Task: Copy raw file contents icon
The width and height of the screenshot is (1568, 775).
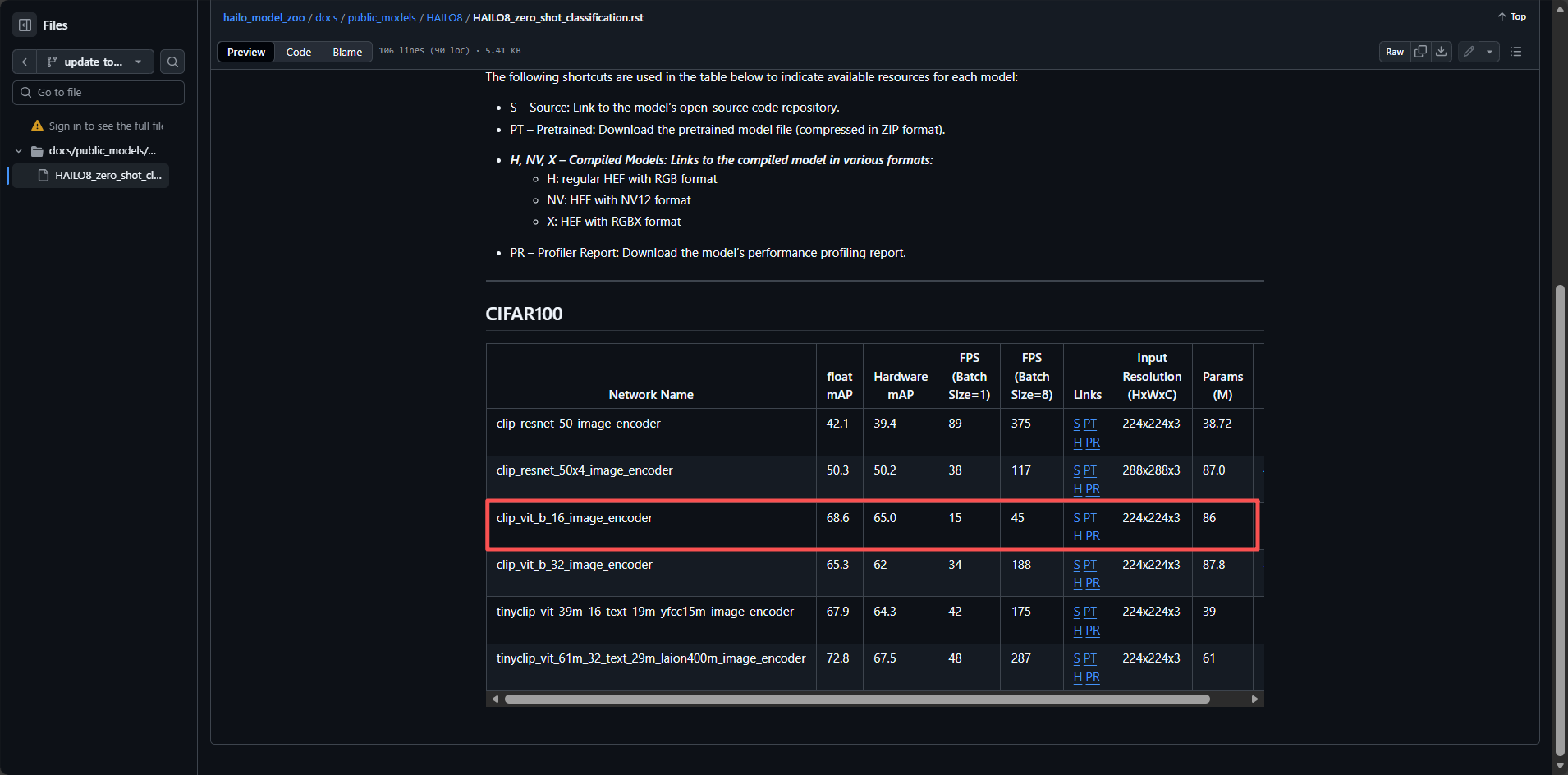Action: (x=1420, y=52)
